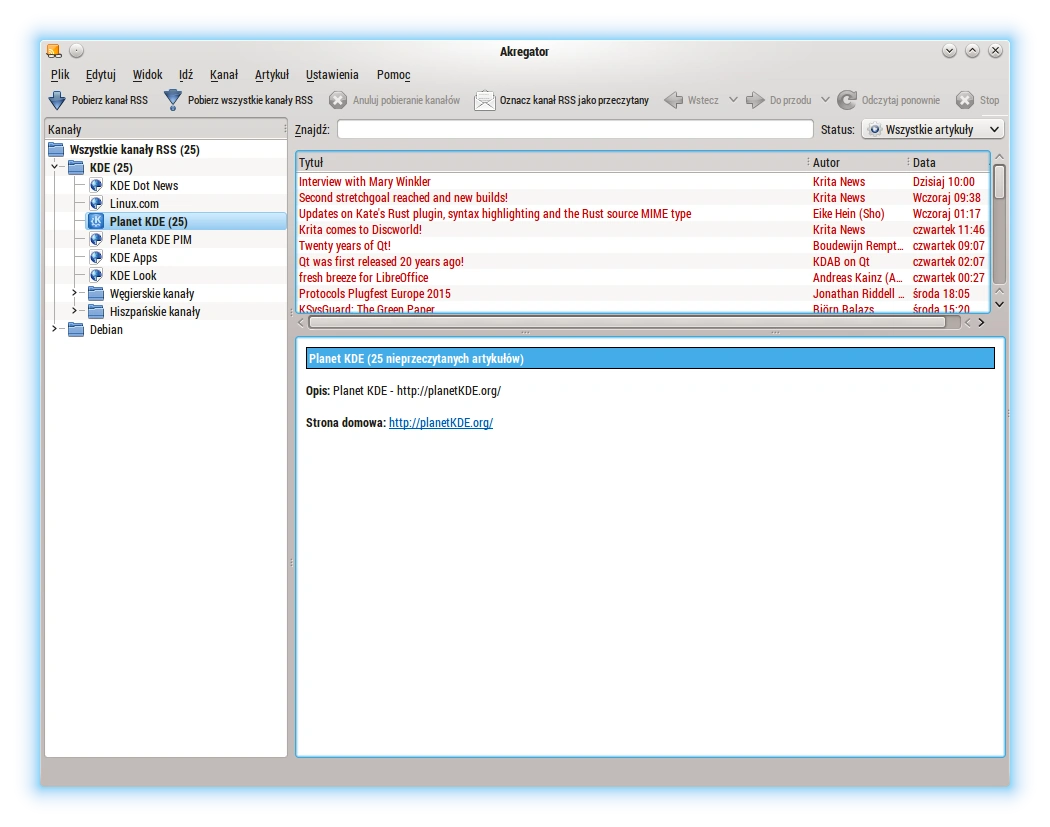Image resolution: width=1050 pixels, height=827 pixels.
Task: Click the Stop toolbar icon
Action: [x=965, y=100]
